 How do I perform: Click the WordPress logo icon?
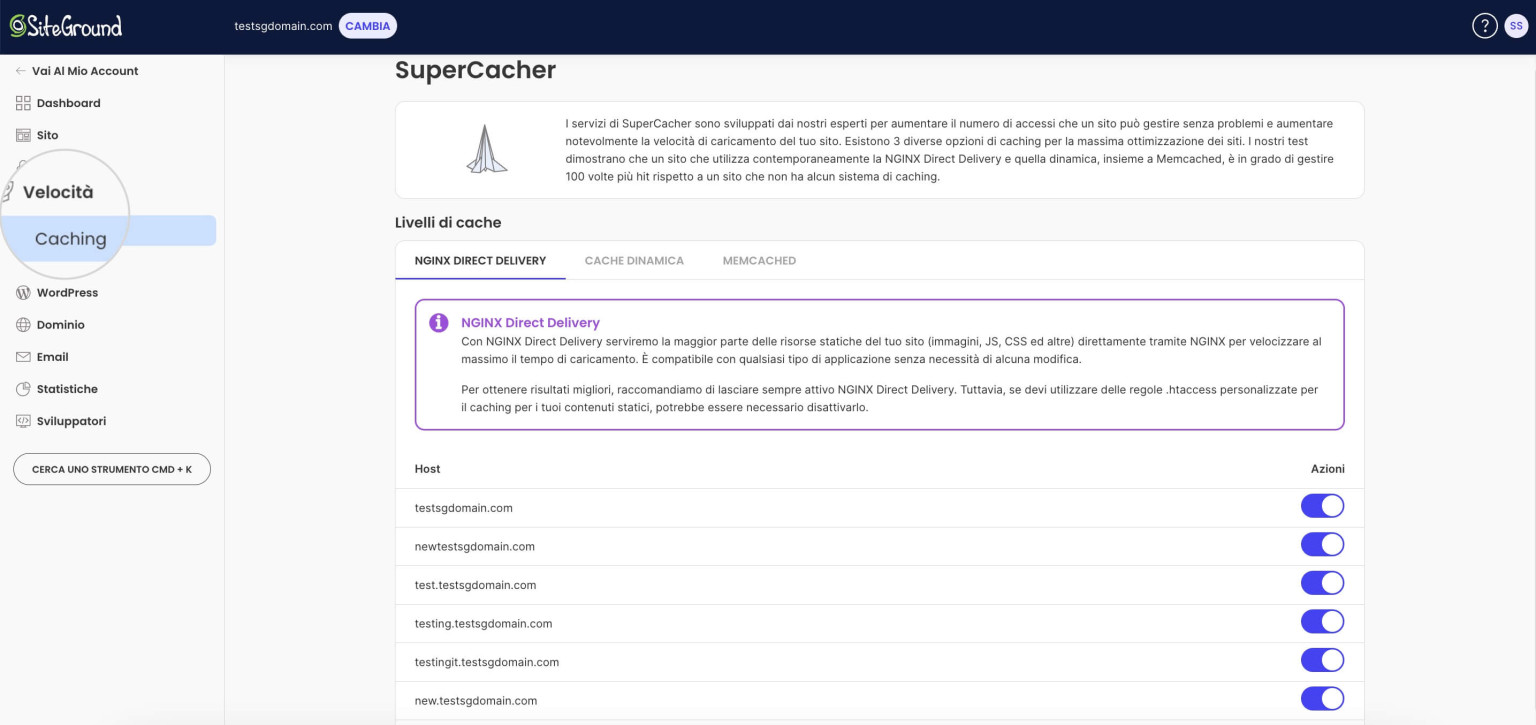[x=23, y=293]
